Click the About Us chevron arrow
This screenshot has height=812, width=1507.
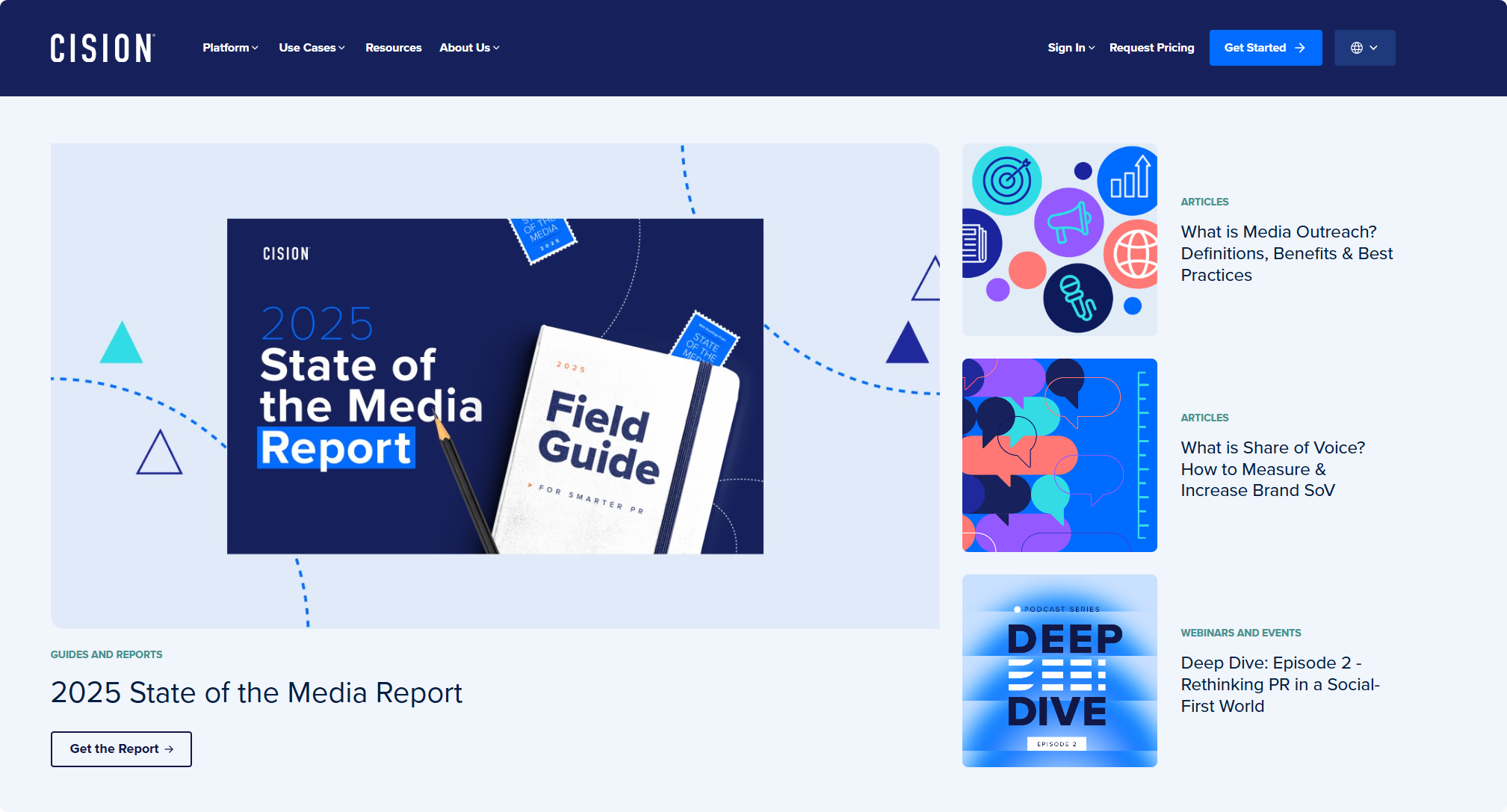[496, 48]
